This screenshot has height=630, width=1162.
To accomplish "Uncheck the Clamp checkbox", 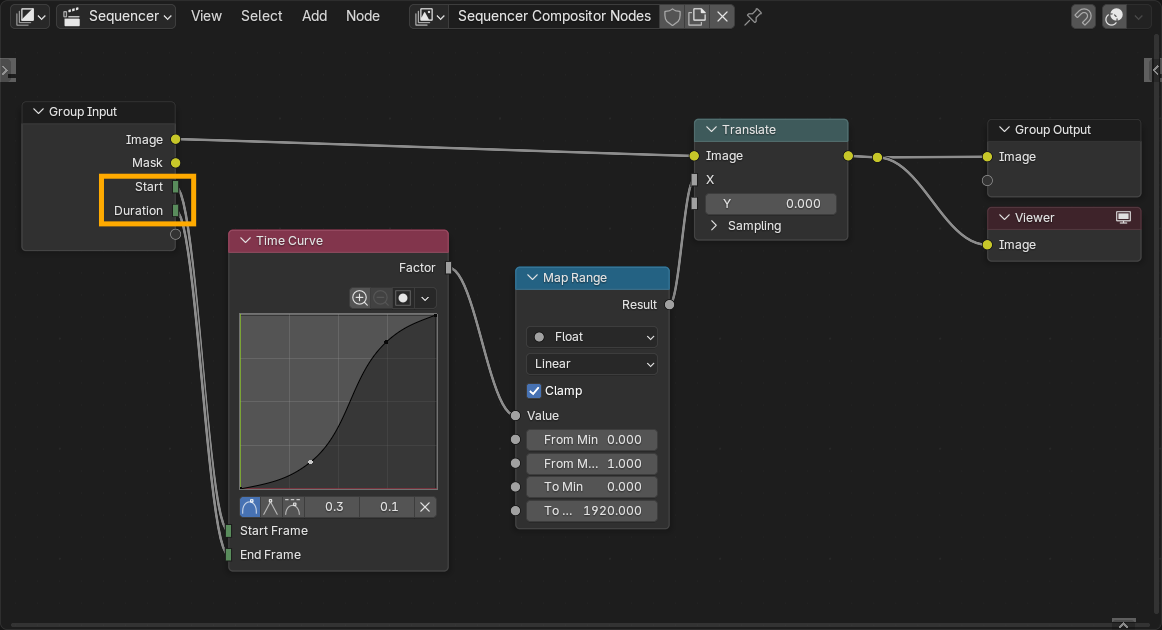I will 534,391.
